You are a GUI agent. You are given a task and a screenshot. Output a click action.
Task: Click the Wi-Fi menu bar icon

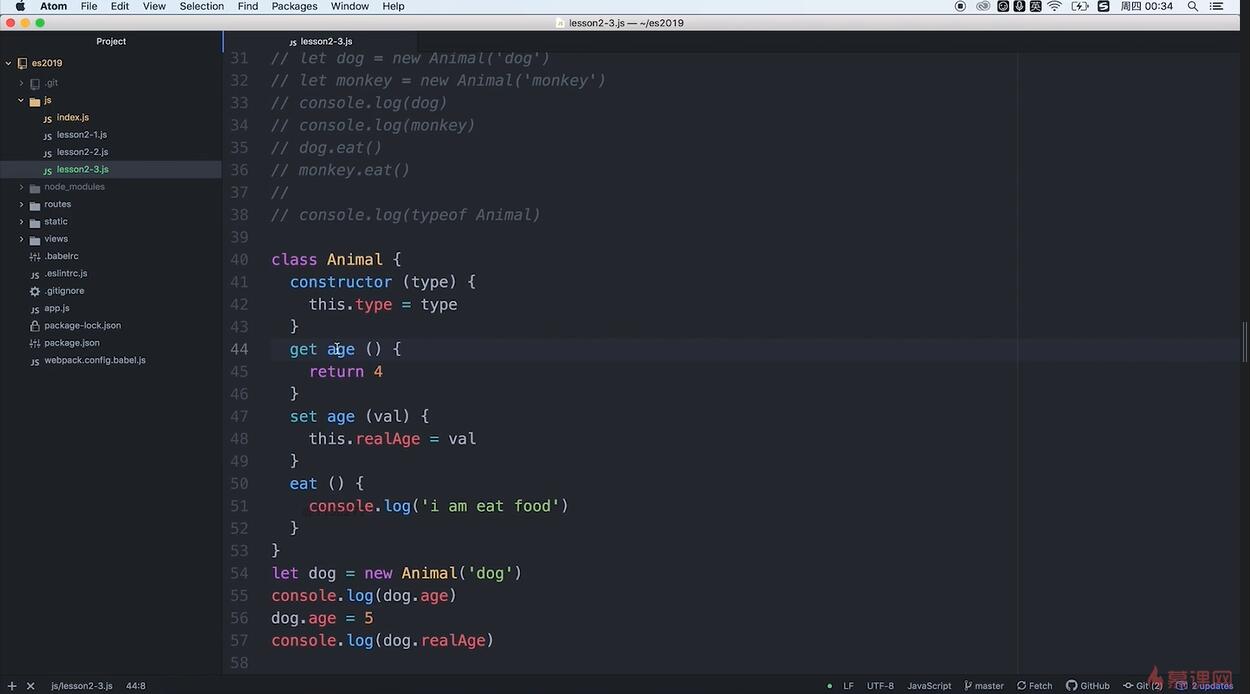click(1054, 6)
